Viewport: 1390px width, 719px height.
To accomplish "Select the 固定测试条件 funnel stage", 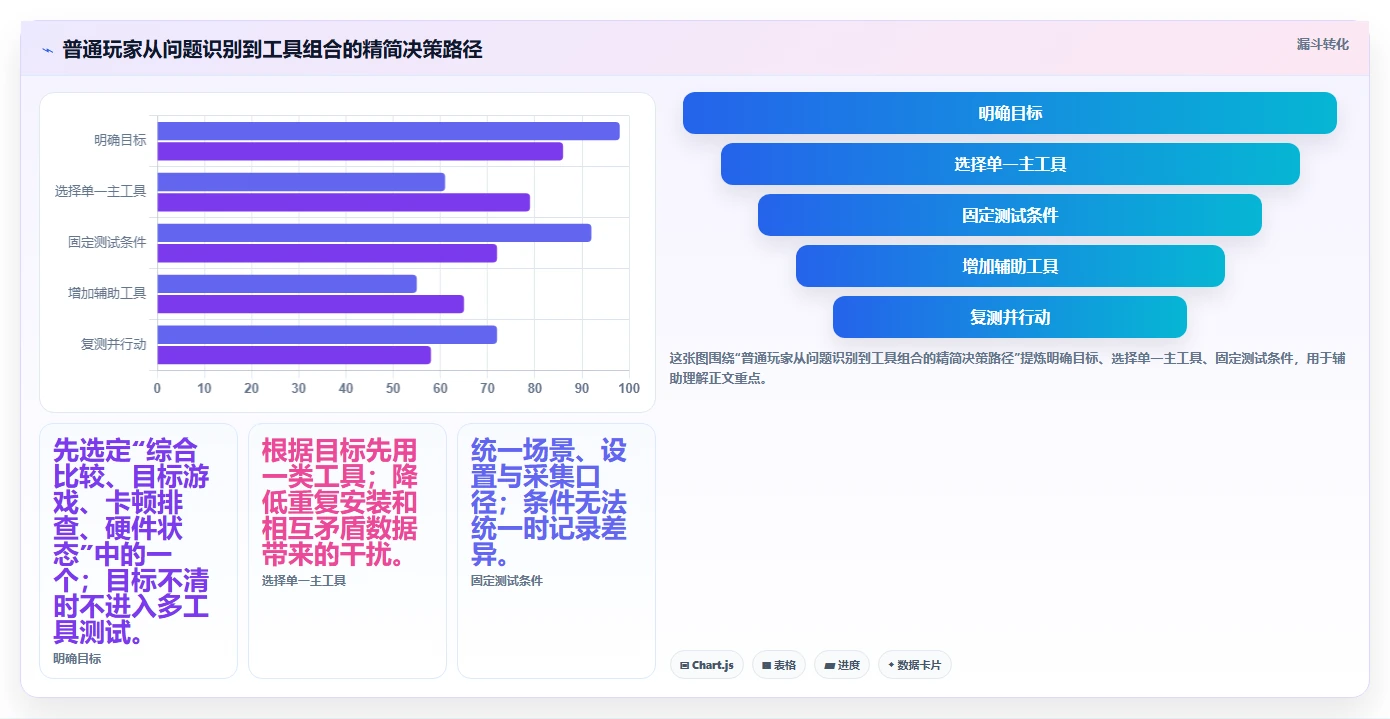I will 1010,215.
